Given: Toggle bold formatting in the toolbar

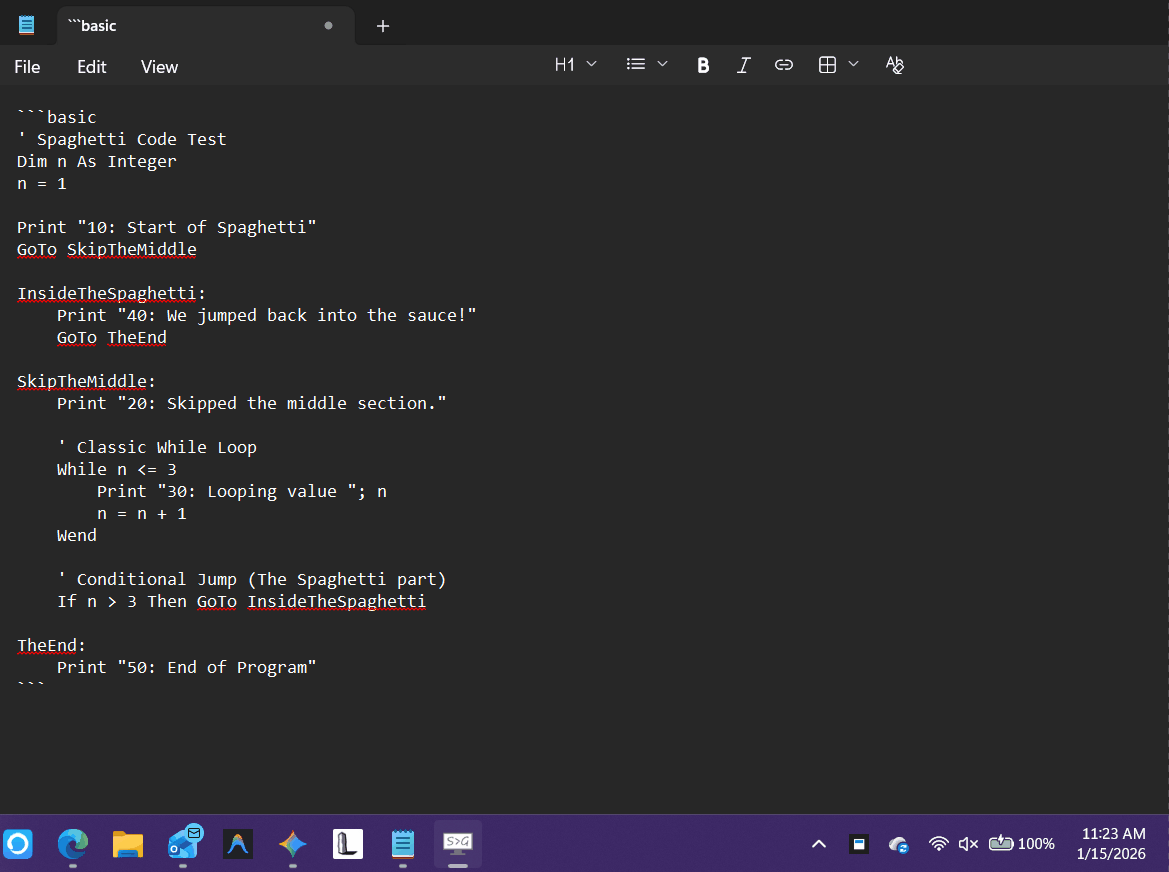Looking at the screenshot, I should (x=703, y=65).
